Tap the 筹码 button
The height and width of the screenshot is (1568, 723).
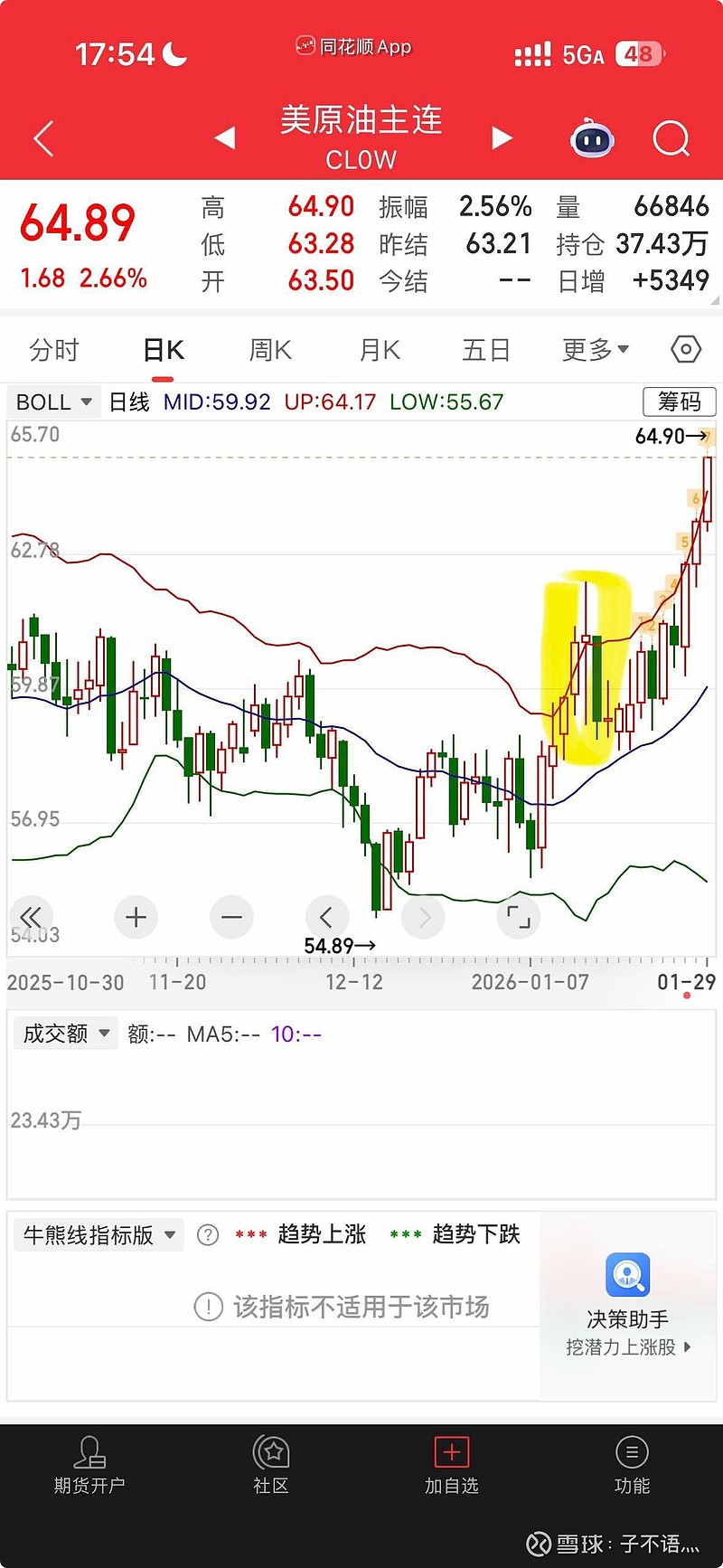click(680, 401)
